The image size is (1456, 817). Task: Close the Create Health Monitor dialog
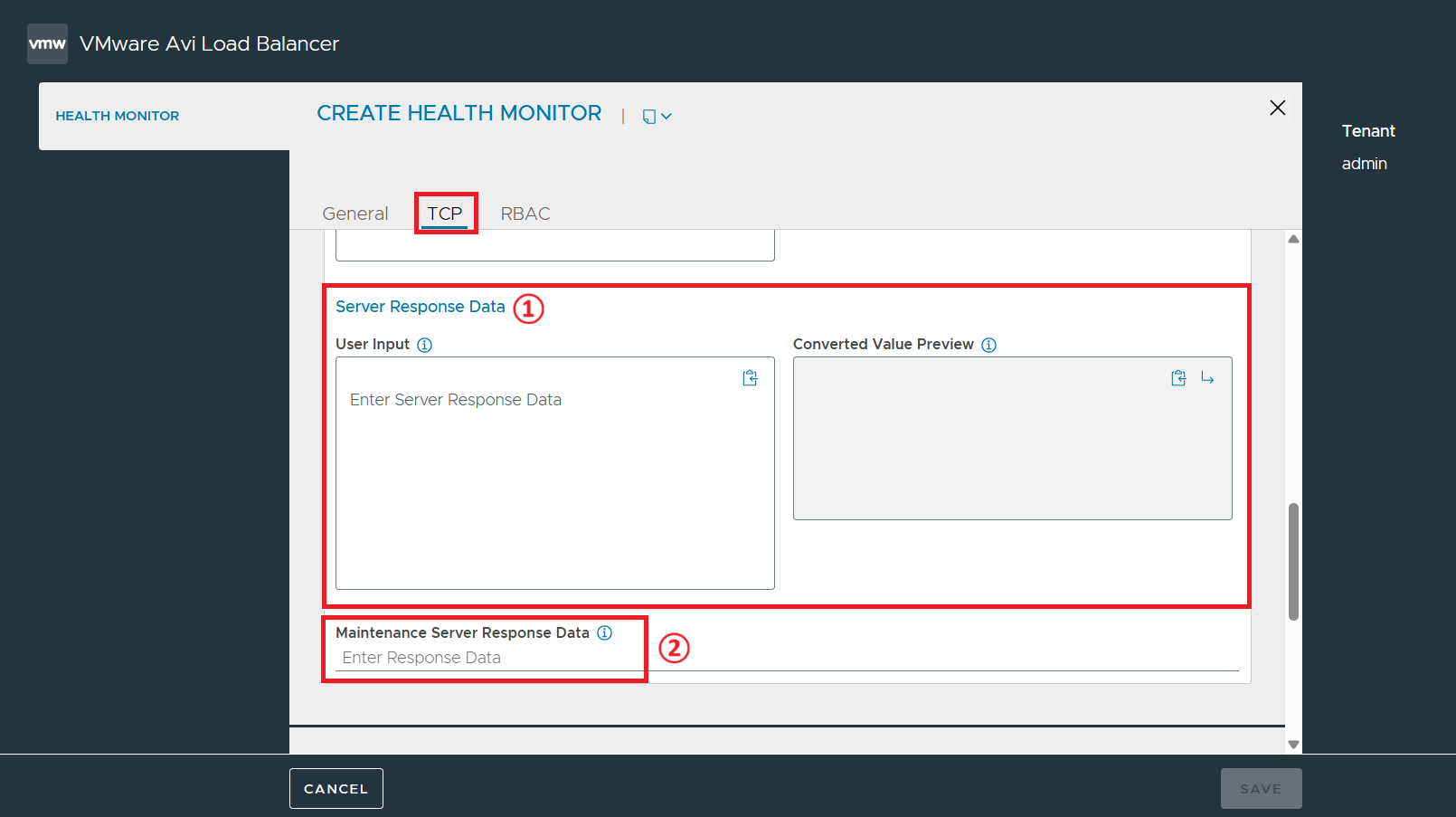tap(1277, 108)
